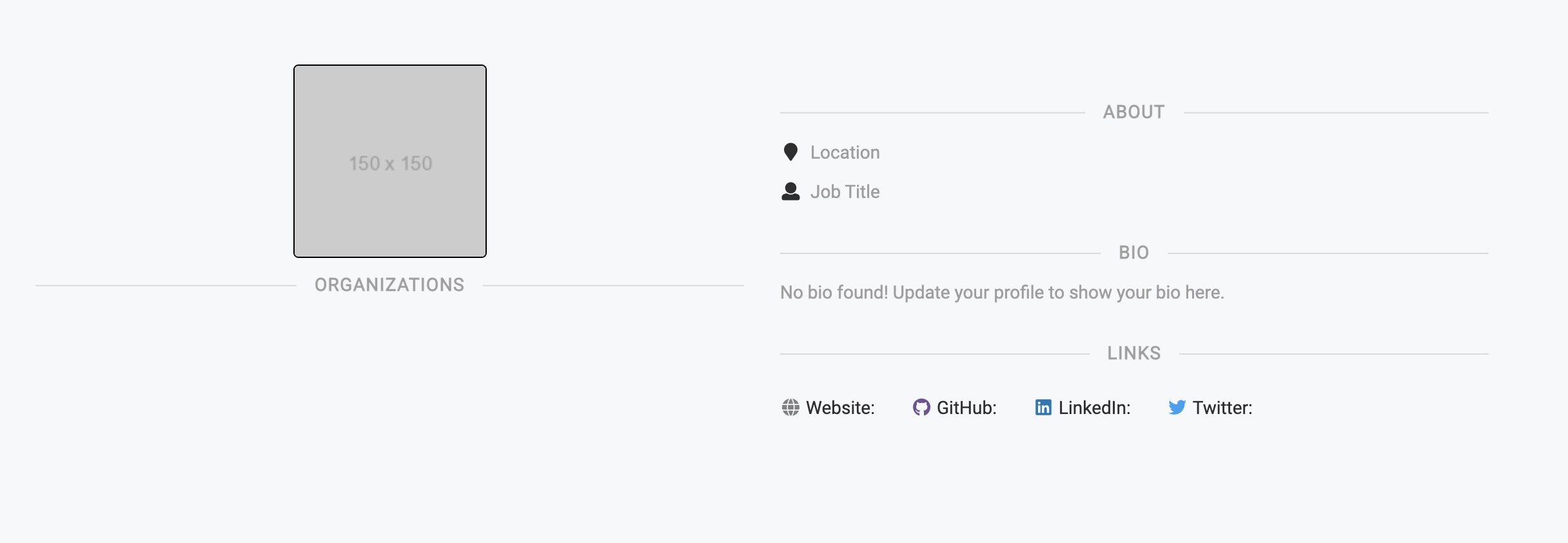
Task: Click the LINKS section header
Action: click(x=1133, y=353)
